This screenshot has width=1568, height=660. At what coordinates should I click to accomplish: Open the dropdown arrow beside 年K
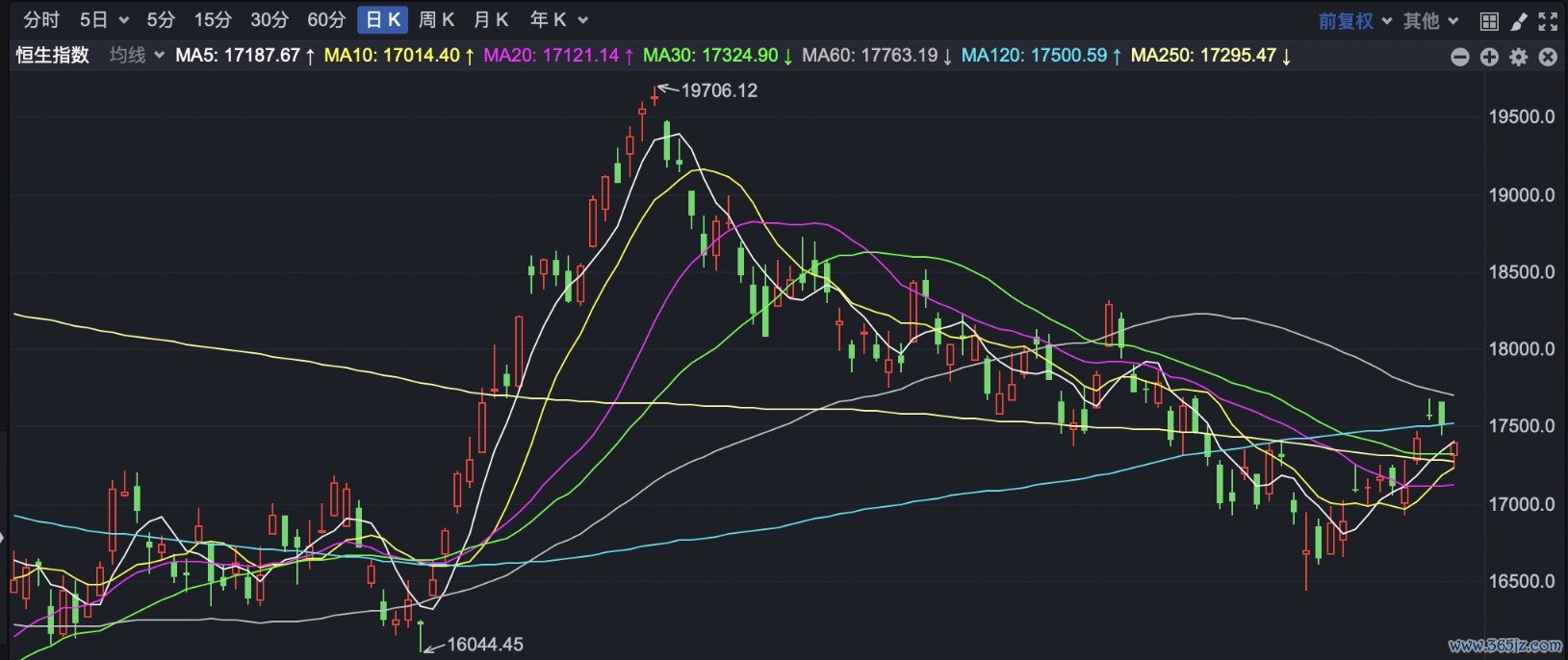tap(582, 20)
